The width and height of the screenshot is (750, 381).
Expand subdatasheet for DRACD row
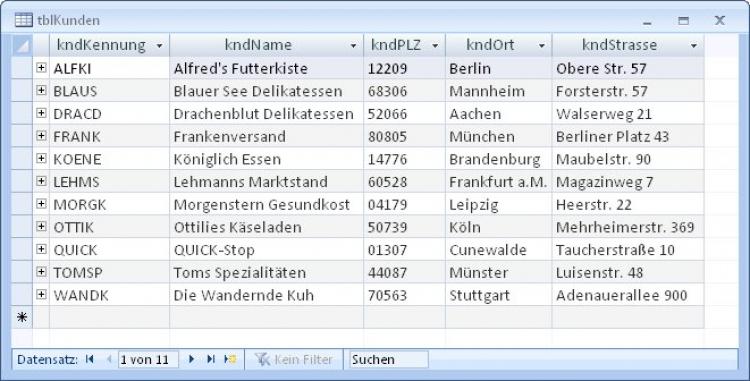pos(41,113)
